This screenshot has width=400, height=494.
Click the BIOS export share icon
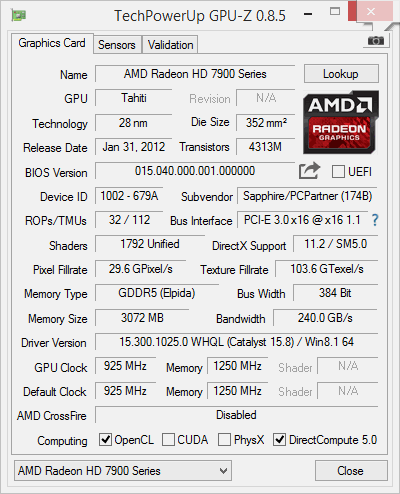(309, 171)
